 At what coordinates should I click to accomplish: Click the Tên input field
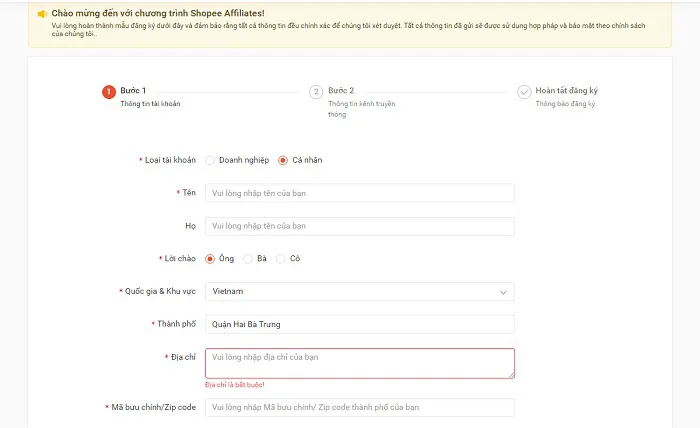click(360, 193)
